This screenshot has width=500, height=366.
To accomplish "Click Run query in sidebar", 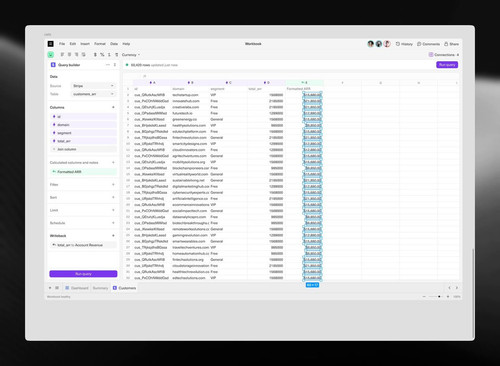I will pyautogui.click(x=83, y=274).
